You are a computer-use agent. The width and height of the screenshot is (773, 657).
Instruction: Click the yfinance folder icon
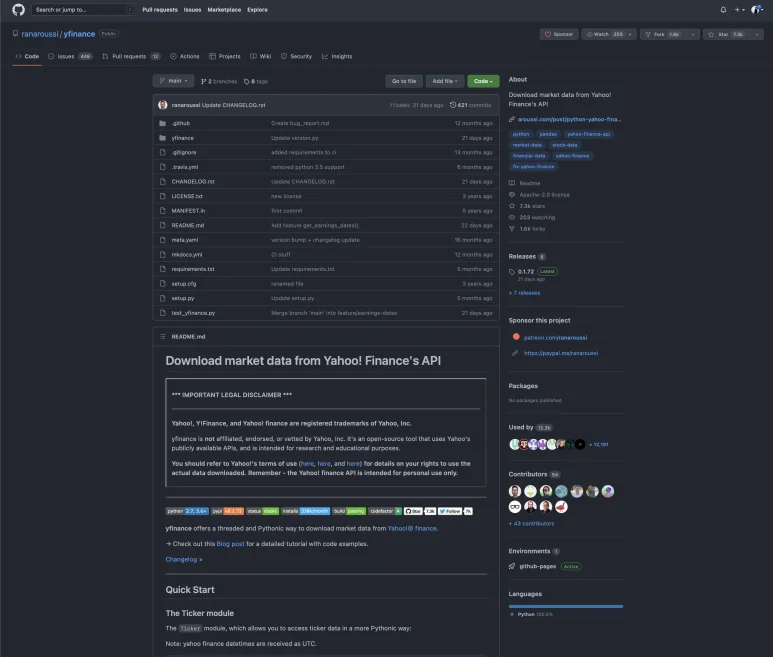[162, 137]
